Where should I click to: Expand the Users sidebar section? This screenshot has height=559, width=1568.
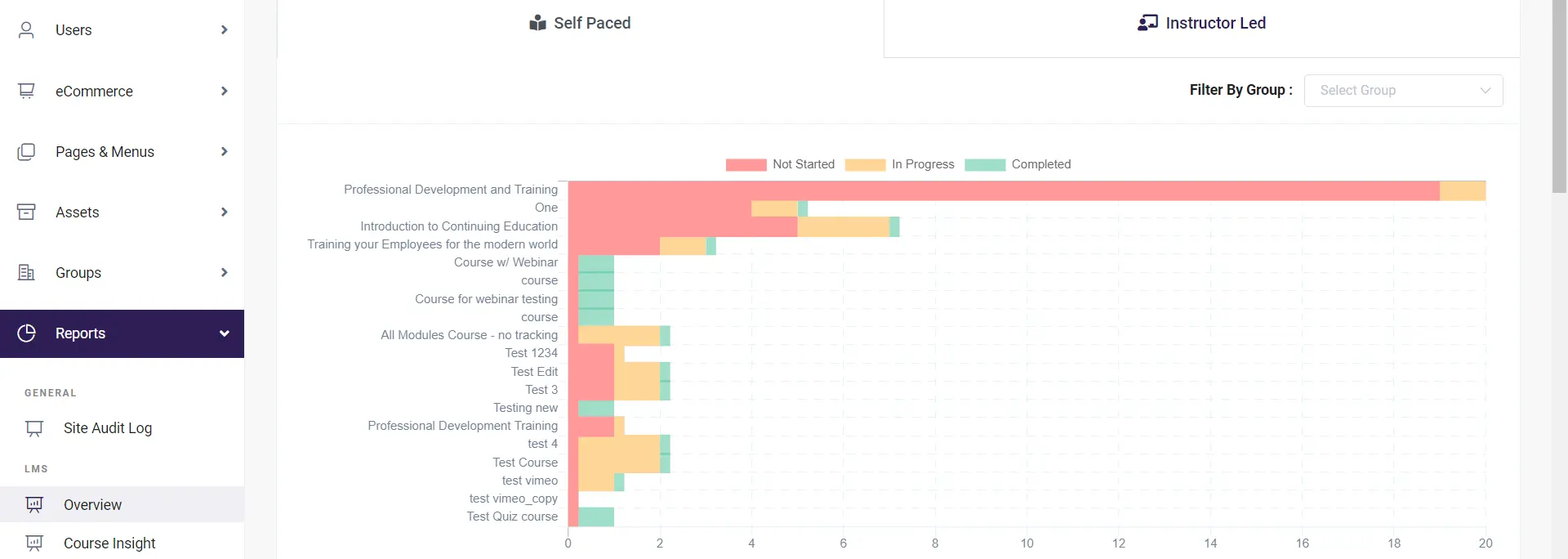225,29
